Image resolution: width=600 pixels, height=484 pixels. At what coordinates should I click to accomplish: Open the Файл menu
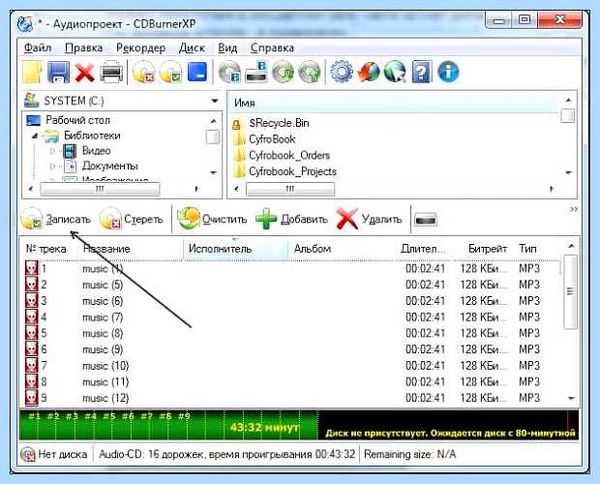(38, 48)
